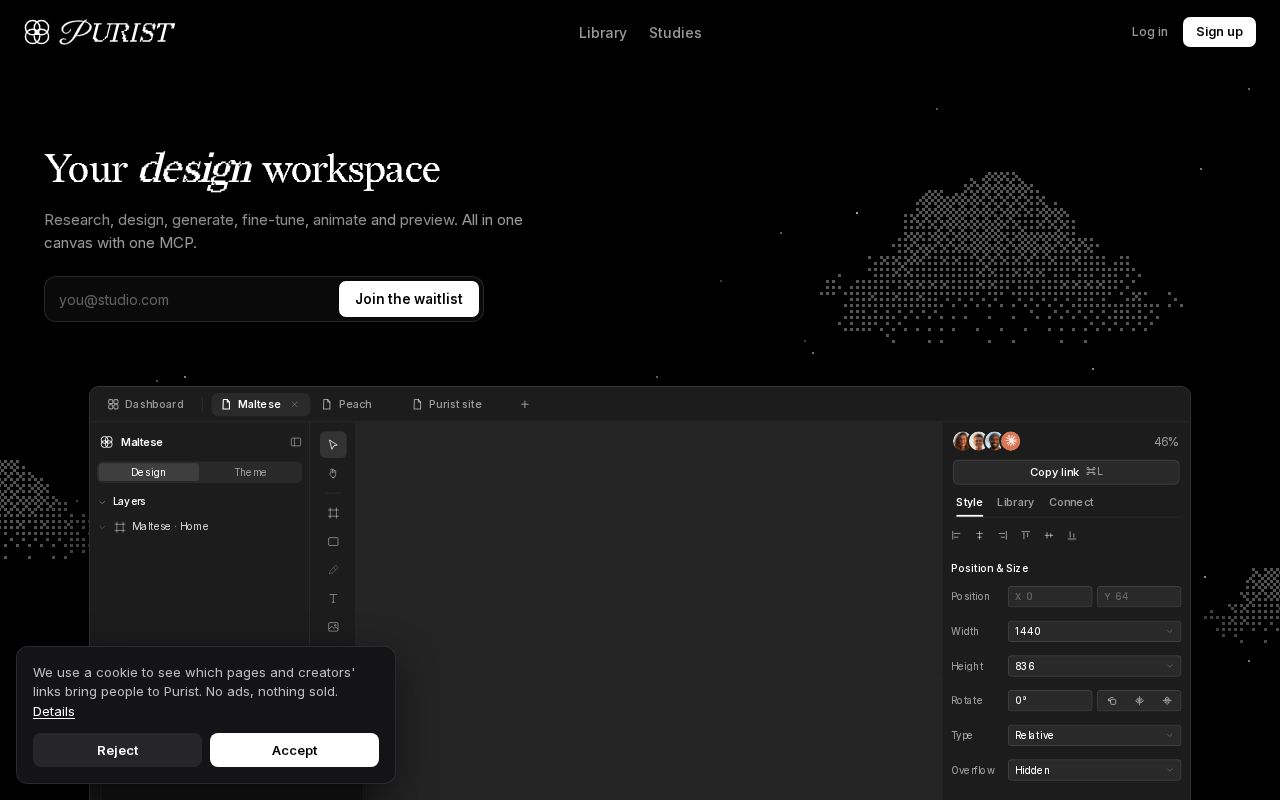Click the flip horizontal icon
This screenshot has height=800, width=1280.
click(1139, 701)
